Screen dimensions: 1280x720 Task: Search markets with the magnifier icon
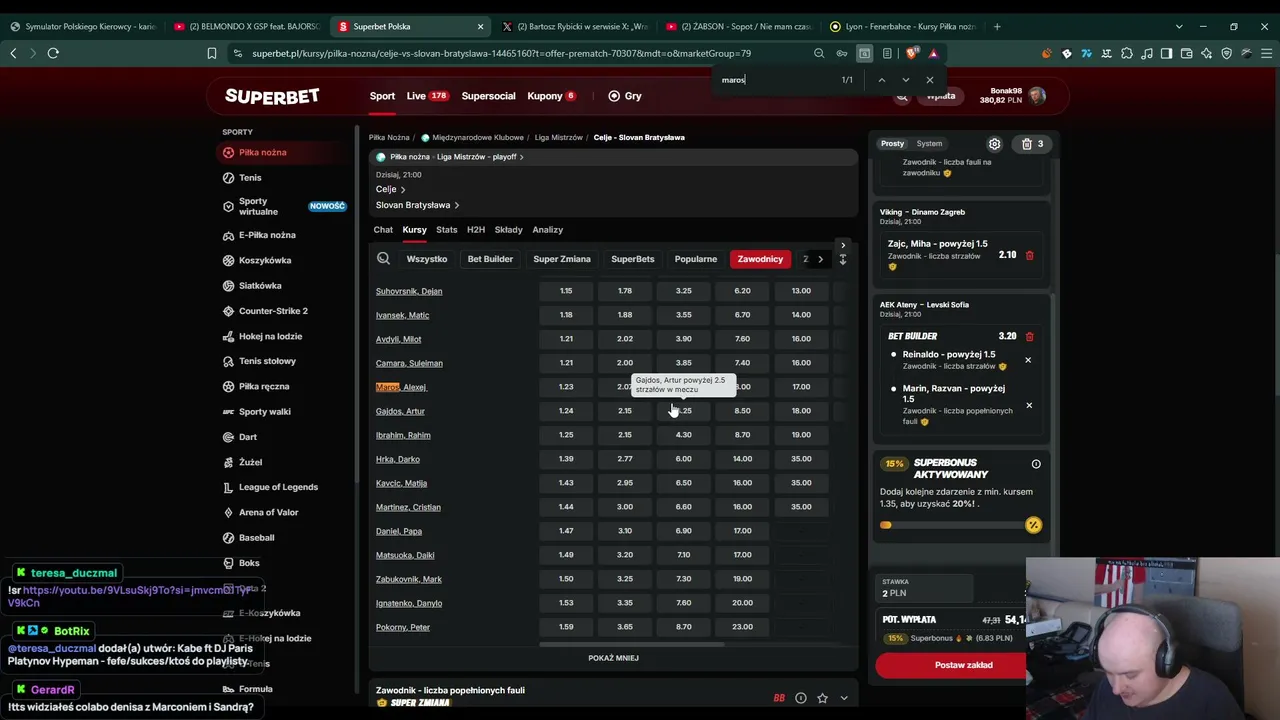click(x=383, y=259)
